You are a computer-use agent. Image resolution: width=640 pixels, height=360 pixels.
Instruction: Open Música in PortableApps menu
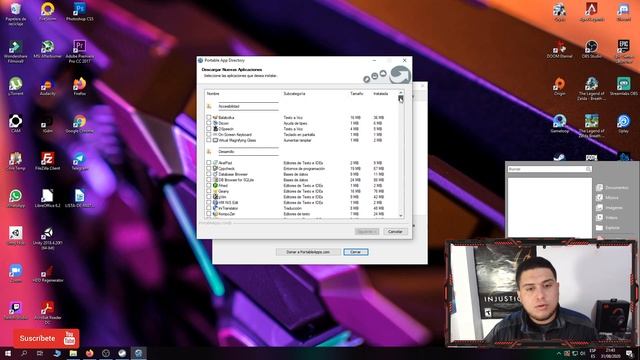(607, 198)
